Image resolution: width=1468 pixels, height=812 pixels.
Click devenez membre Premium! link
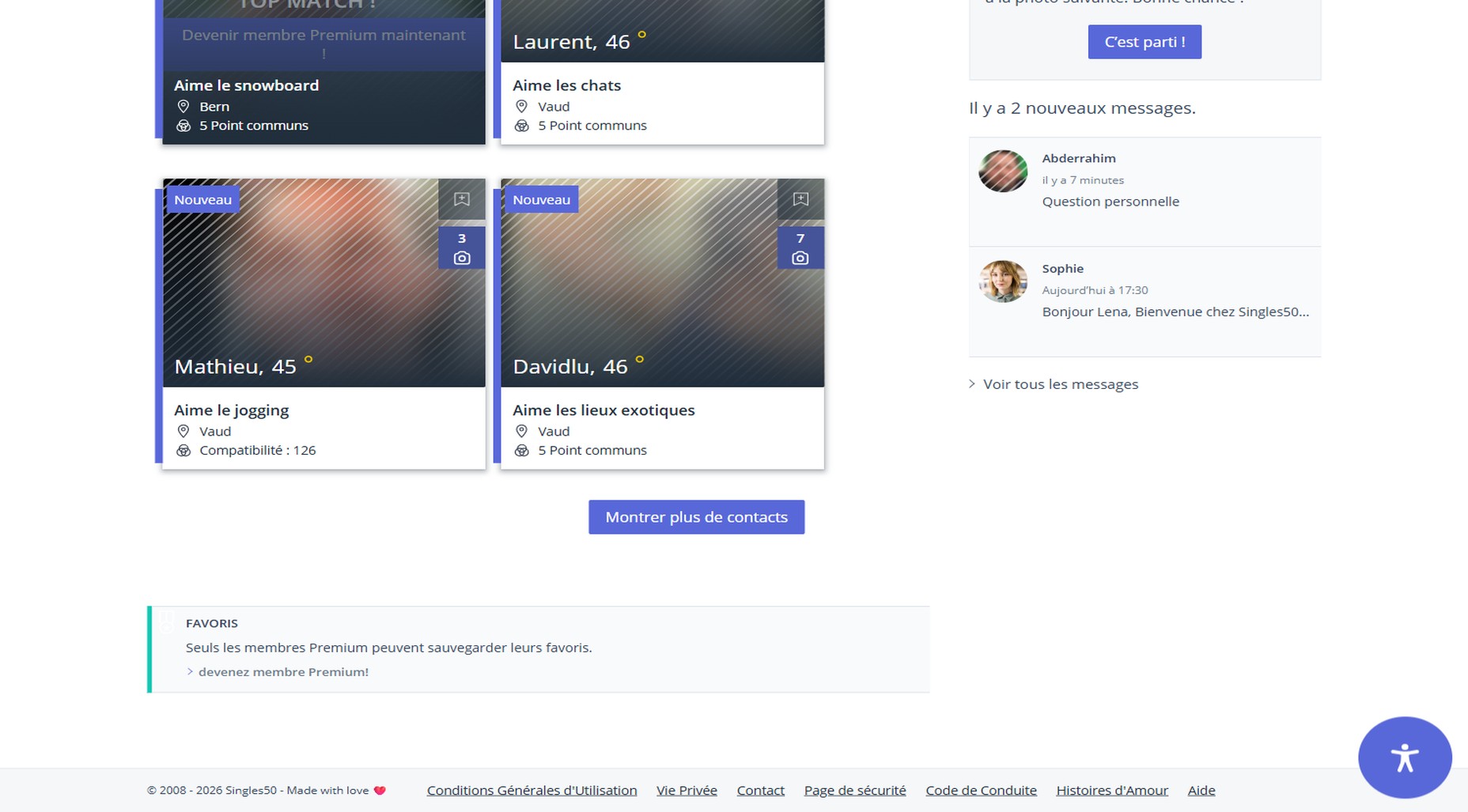pyautogui.click(x=283, y=672)
